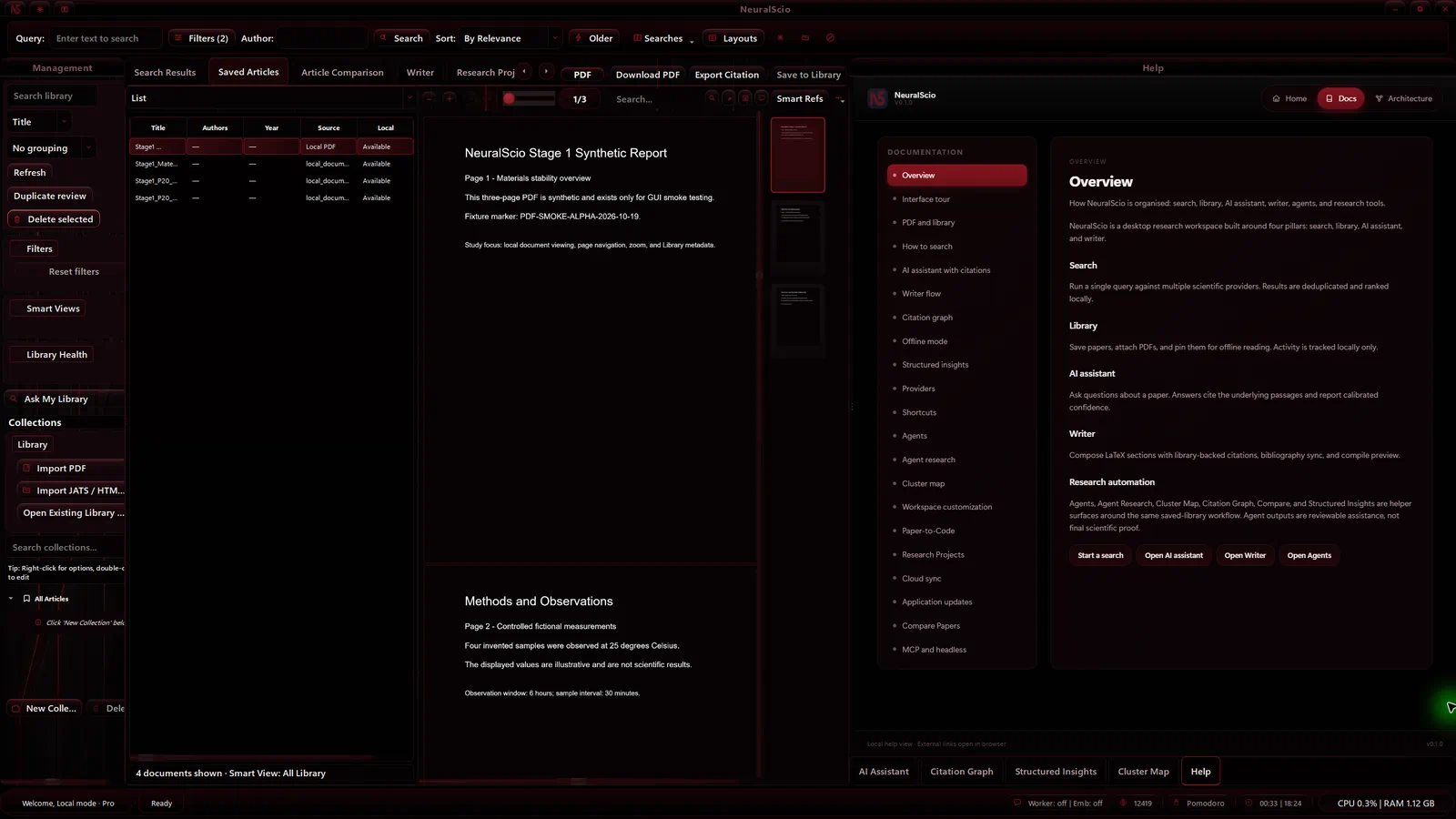Click the magnifier search icon in PDF toolbar
Screen dimensions: 1456x819
[712, 98]
